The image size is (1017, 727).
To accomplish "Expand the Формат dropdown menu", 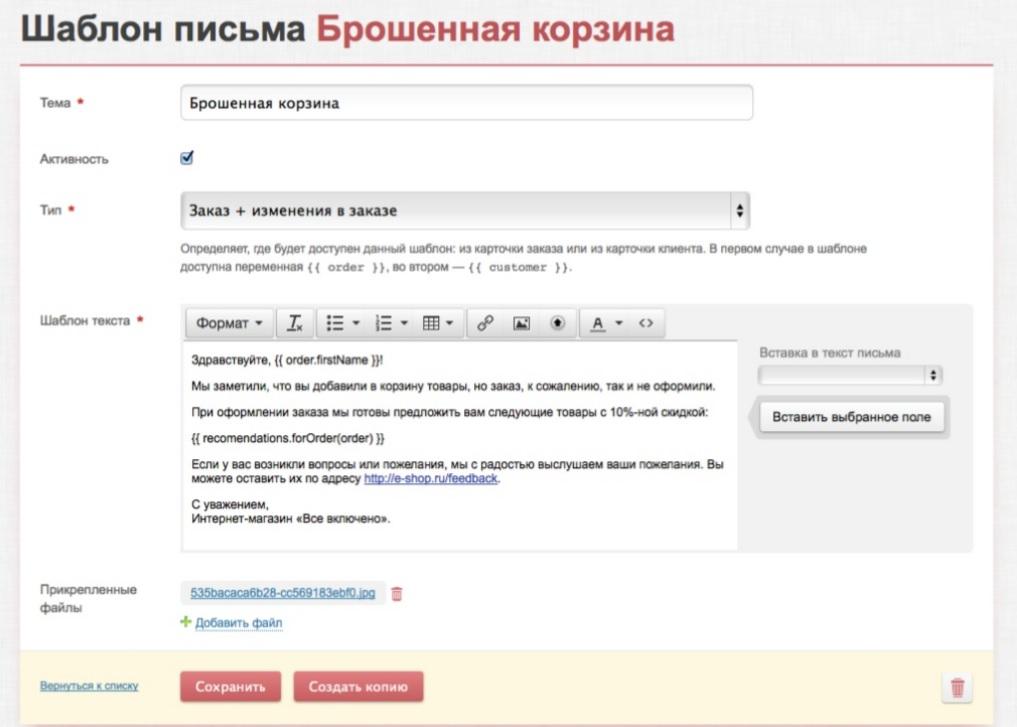I will (x=229, y=323).
